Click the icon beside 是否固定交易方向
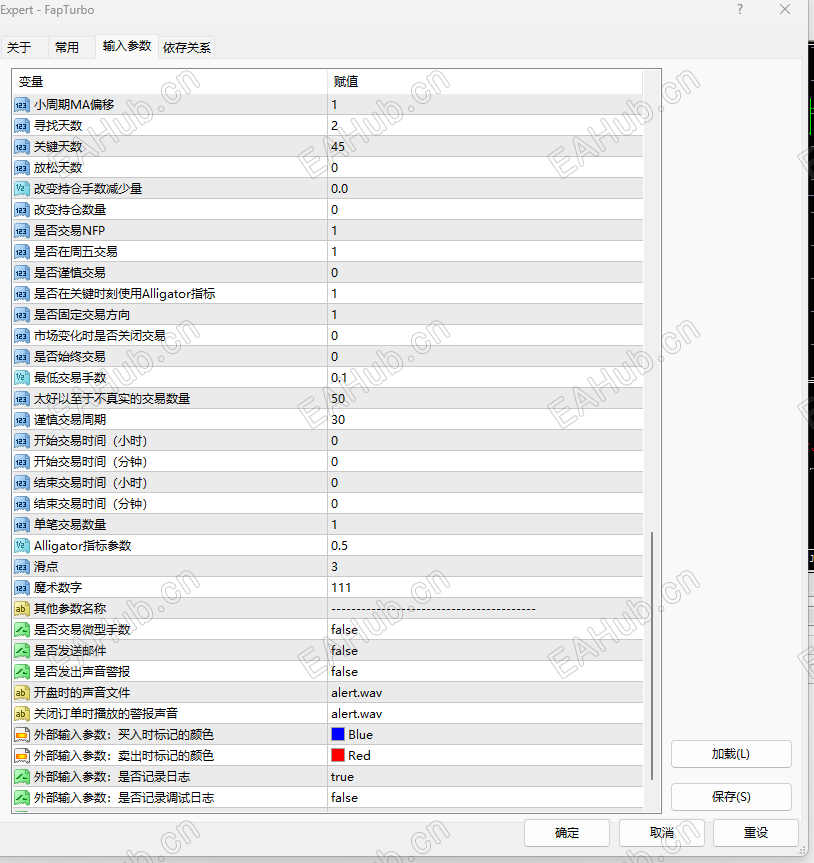 [21, 315]
